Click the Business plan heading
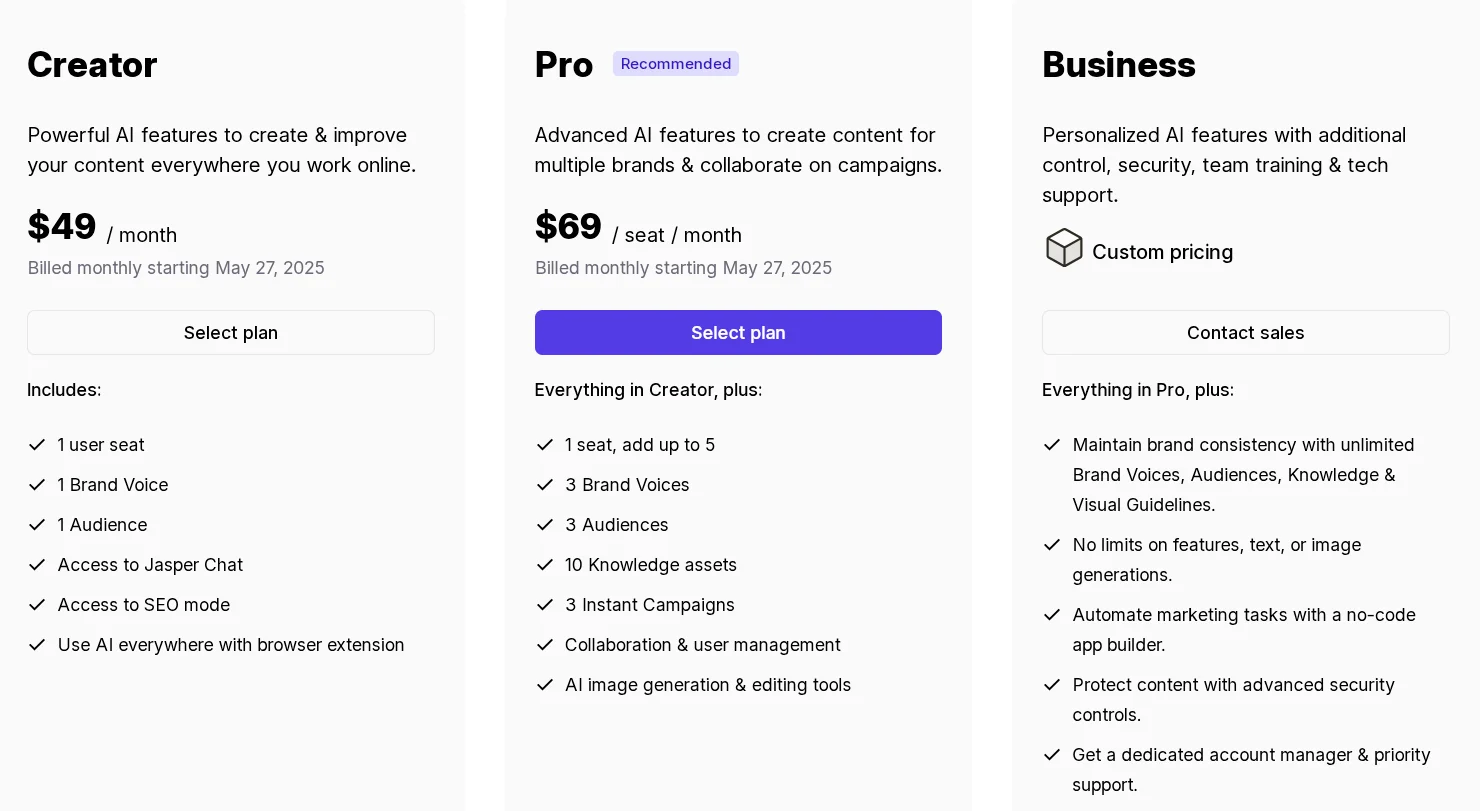This screenshot has width=1481, height=811. tap(1119, 65)
